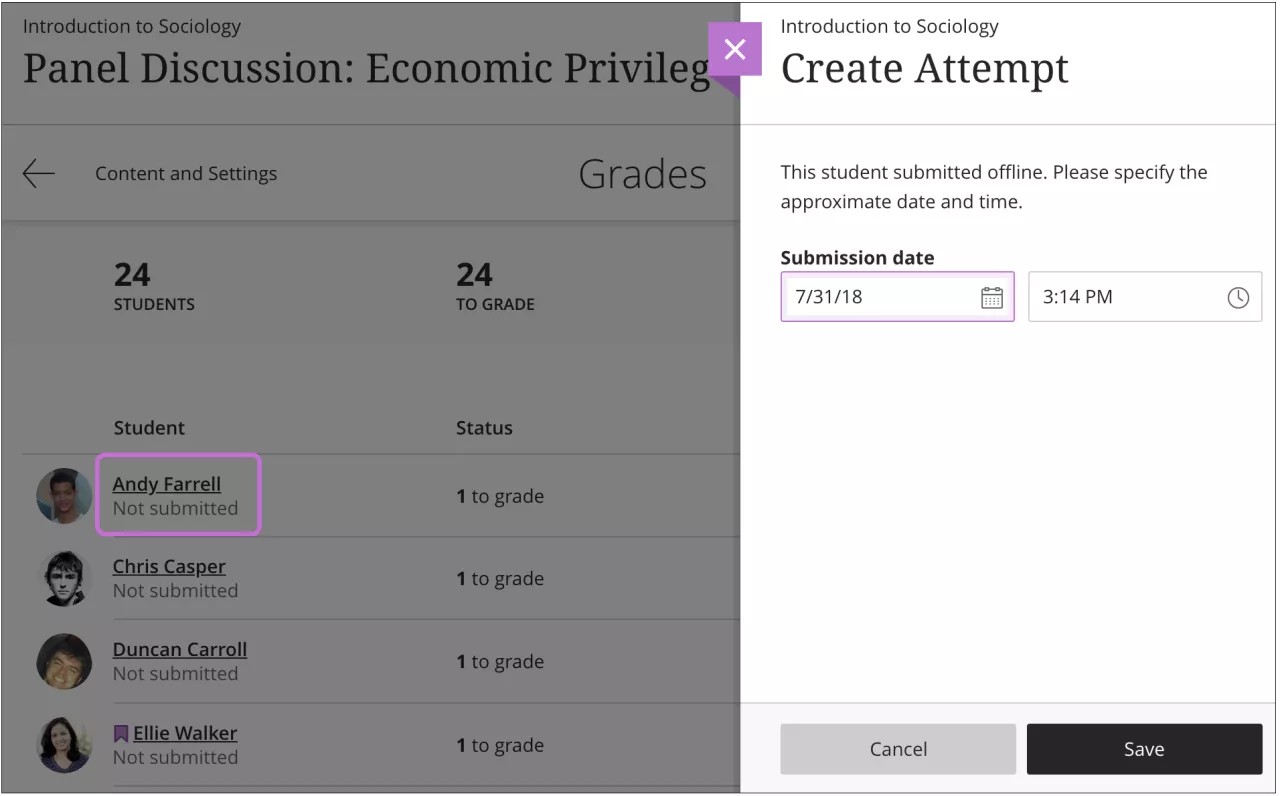Image resolution: width=1280 pixels, height=796 pixels.
Task: Save the offline submission attempt
Action: 1144,748
